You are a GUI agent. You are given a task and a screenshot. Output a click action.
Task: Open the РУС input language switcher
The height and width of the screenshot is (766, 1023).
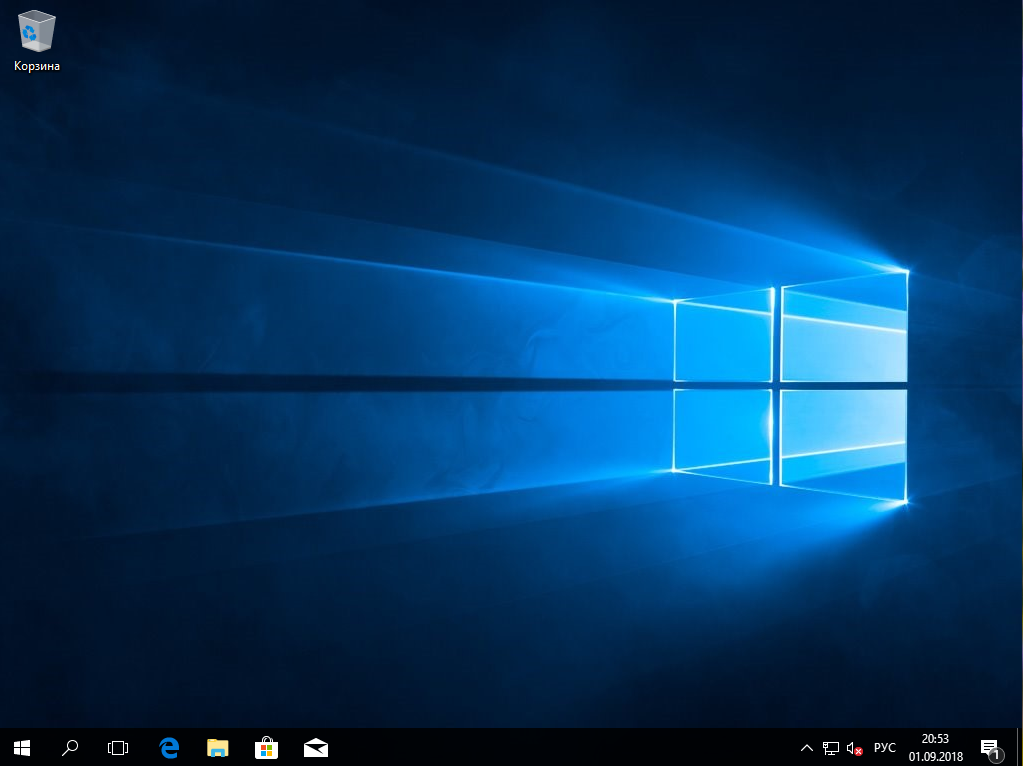(884, 748)
